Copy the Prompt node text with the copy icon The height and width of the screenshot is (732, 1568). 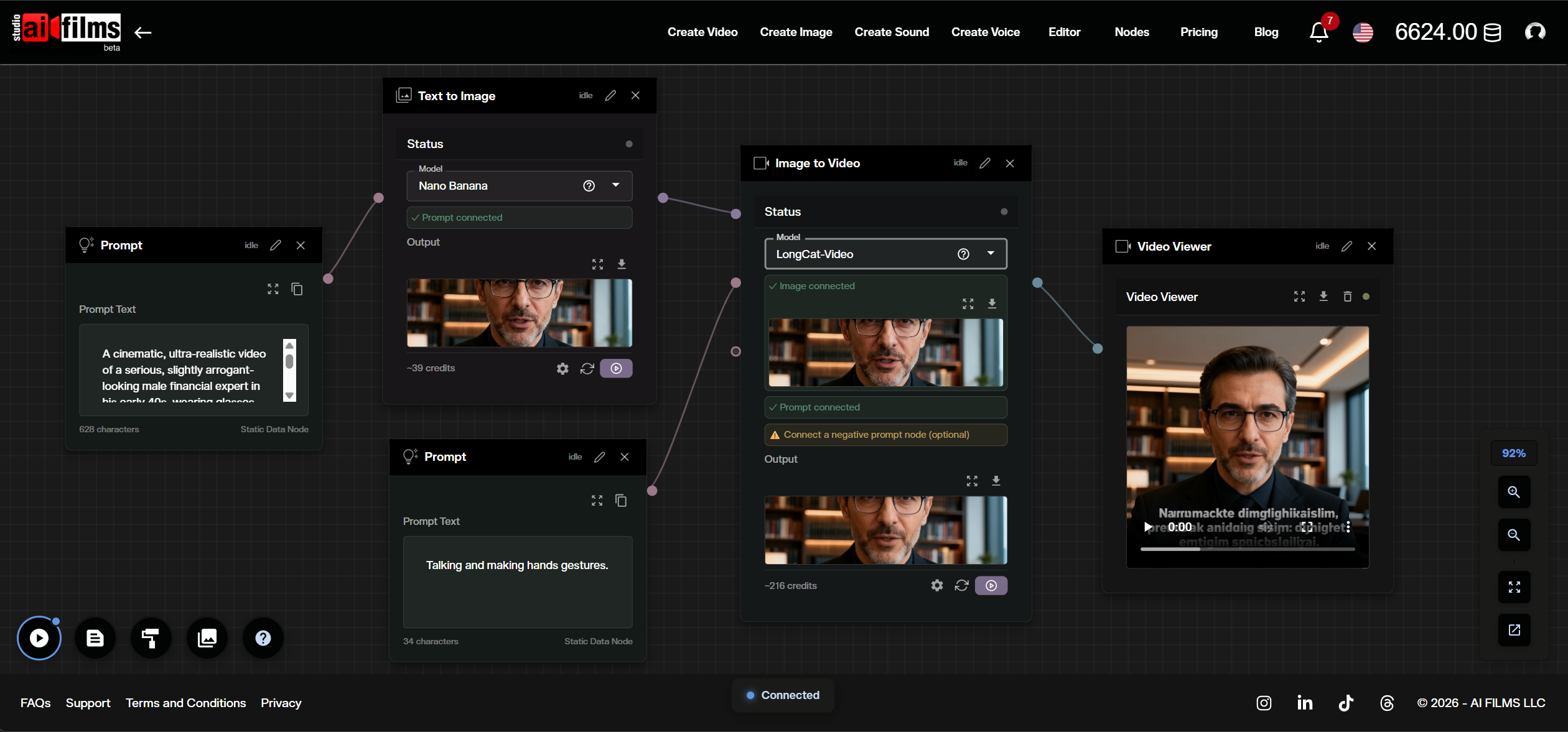pyautogui.click(x=297, y=289)
